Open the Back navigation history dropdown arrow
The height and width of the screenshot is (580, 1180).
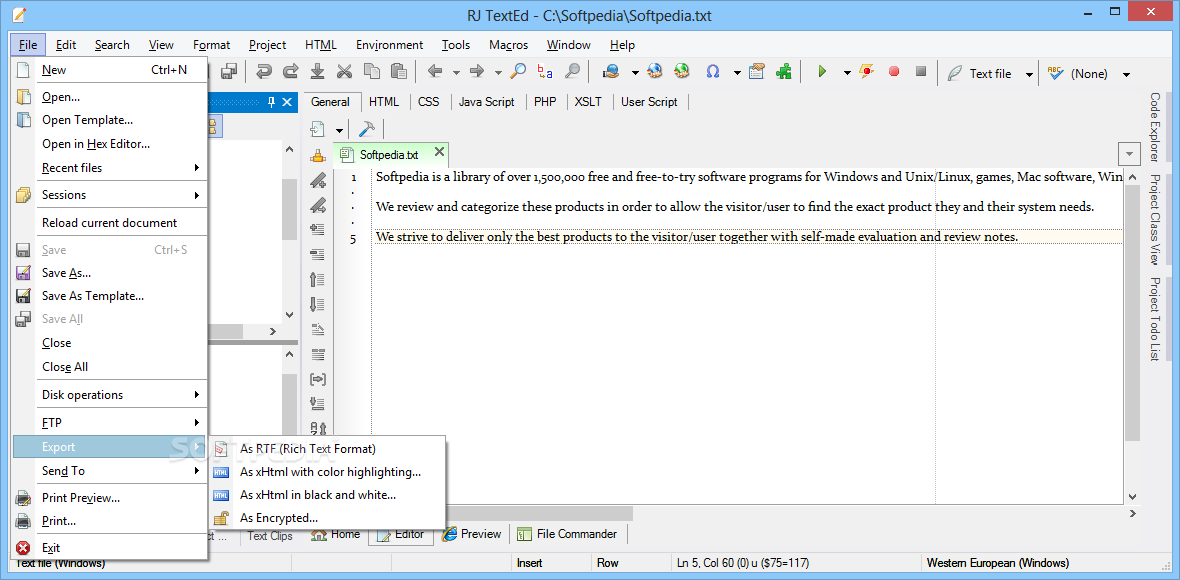point(456,73)
